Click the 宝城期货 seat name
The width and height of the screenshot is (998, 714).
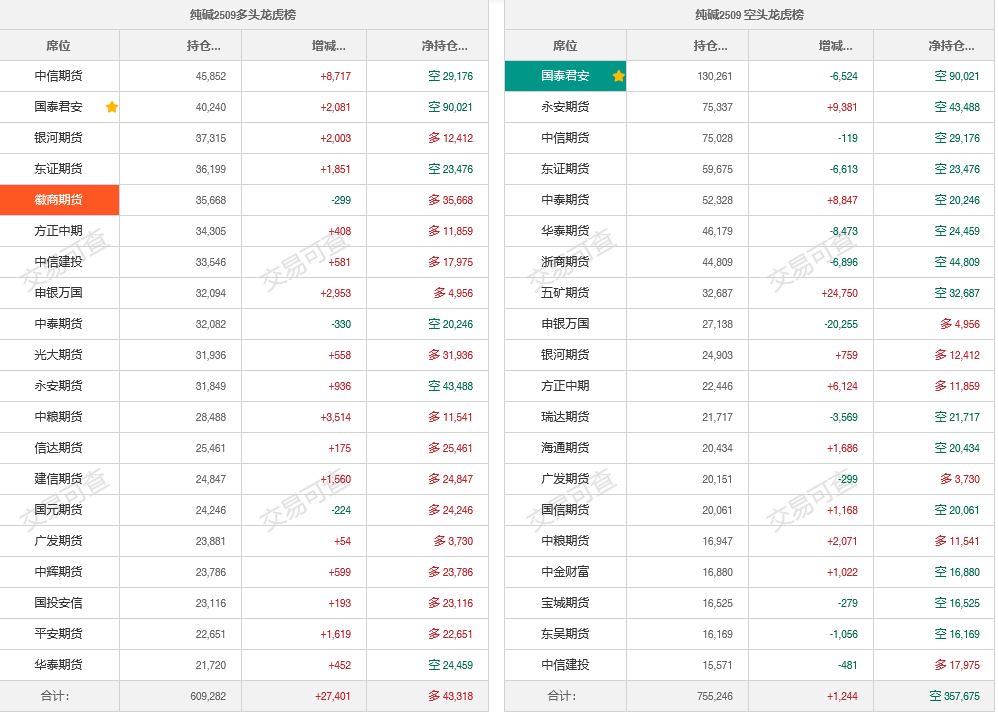[566, 603]
